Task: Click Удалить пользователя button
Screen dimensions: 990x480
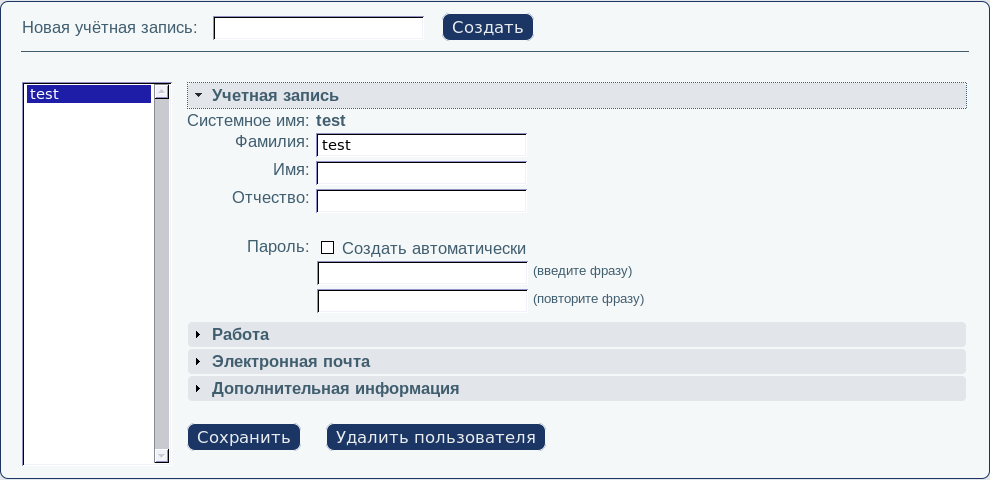Action: (x=435, y=437)
